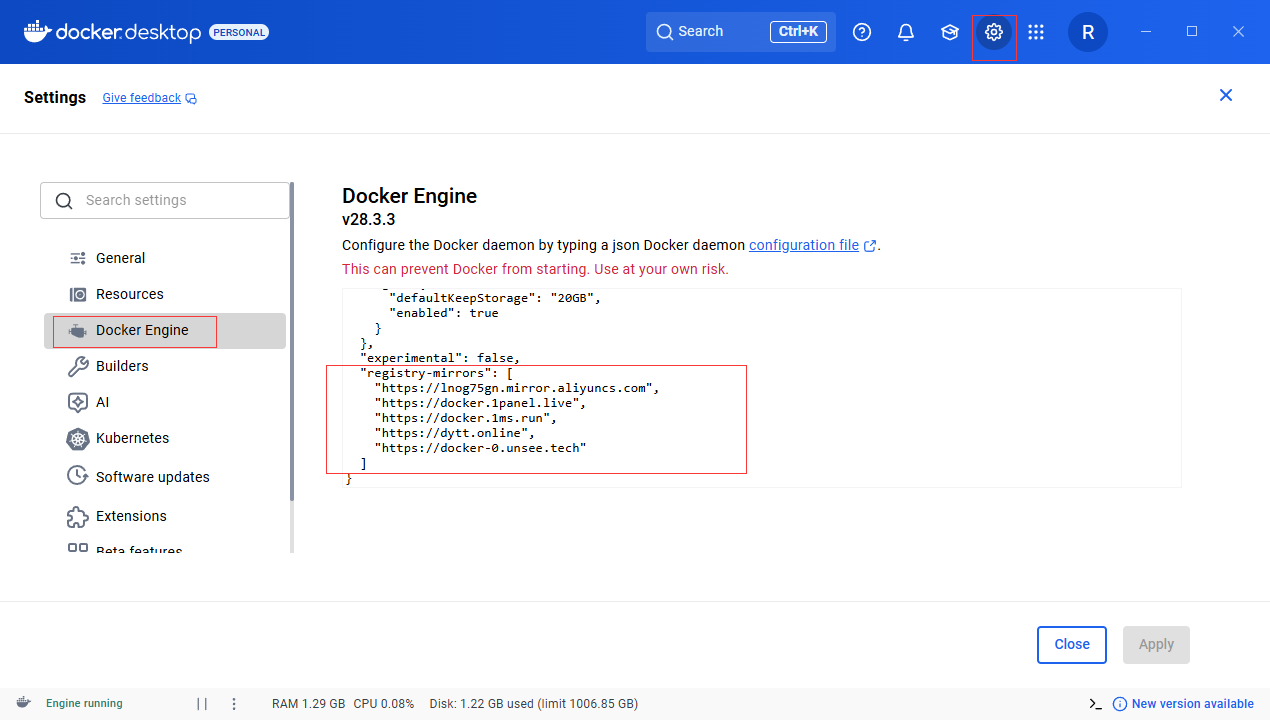
Task: Open the terminal icon in status bar
Action: tap(1096, 704)
